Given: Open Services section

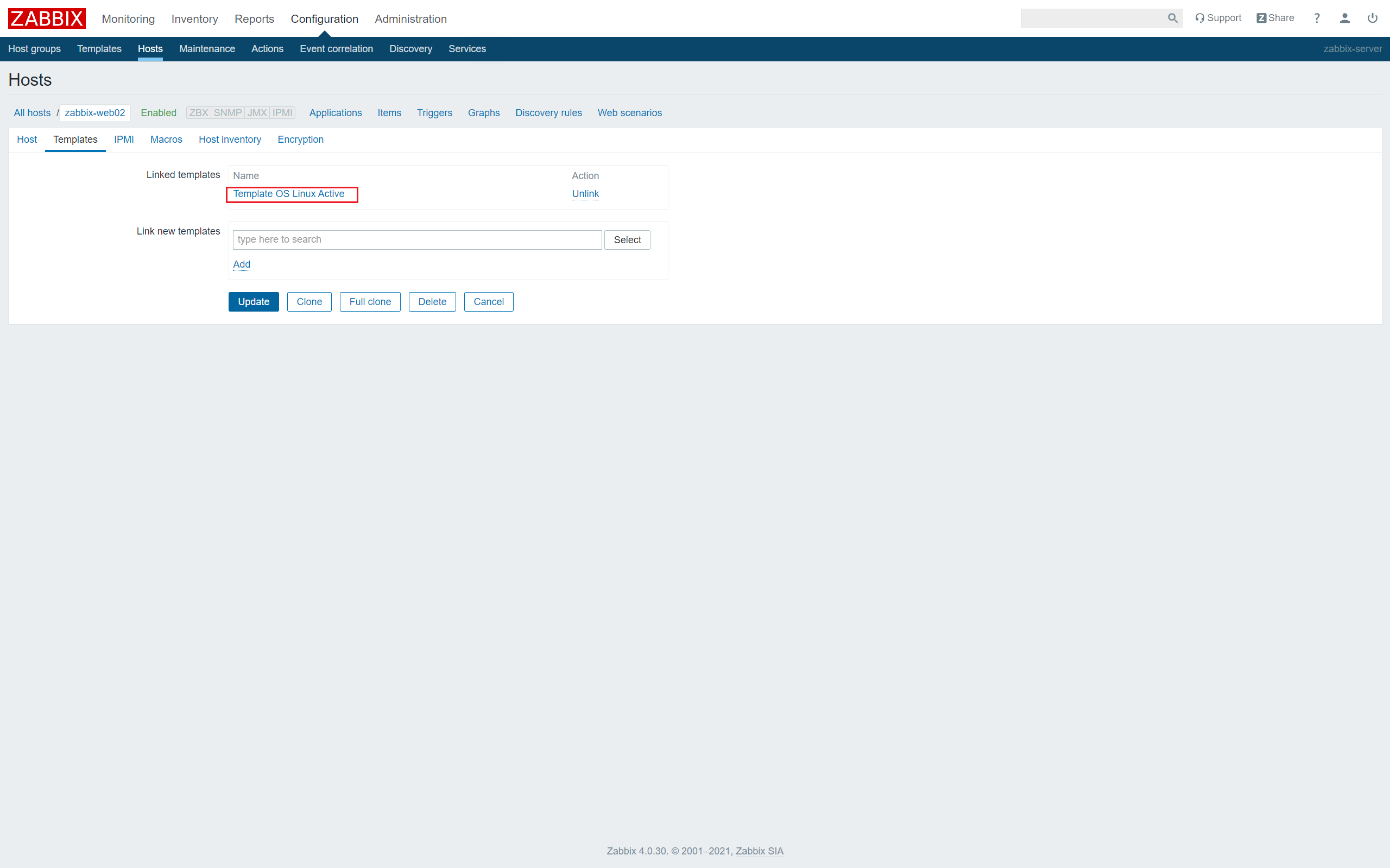Looking at the screenshot, I should pyautogui.click(x=467, y=49).
